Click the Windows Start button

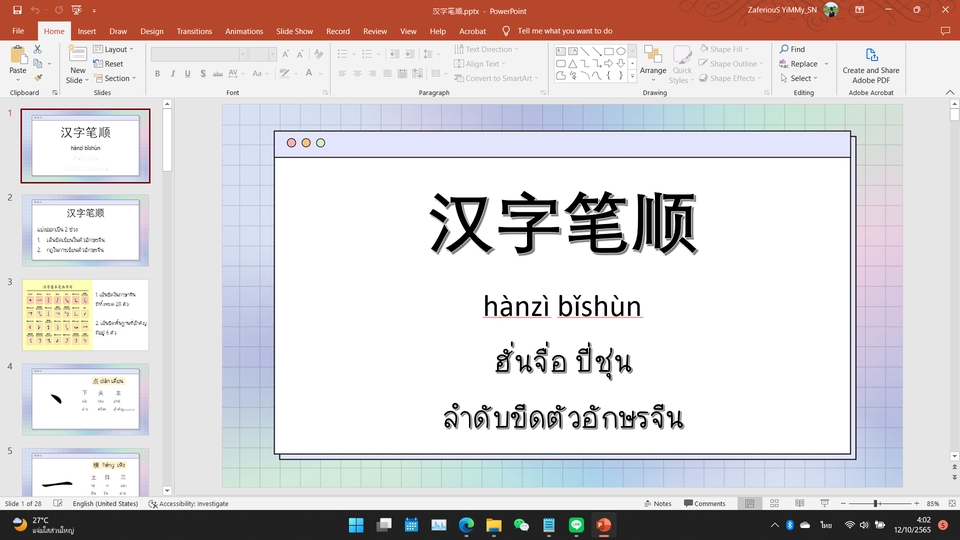[x=356, y=525]
